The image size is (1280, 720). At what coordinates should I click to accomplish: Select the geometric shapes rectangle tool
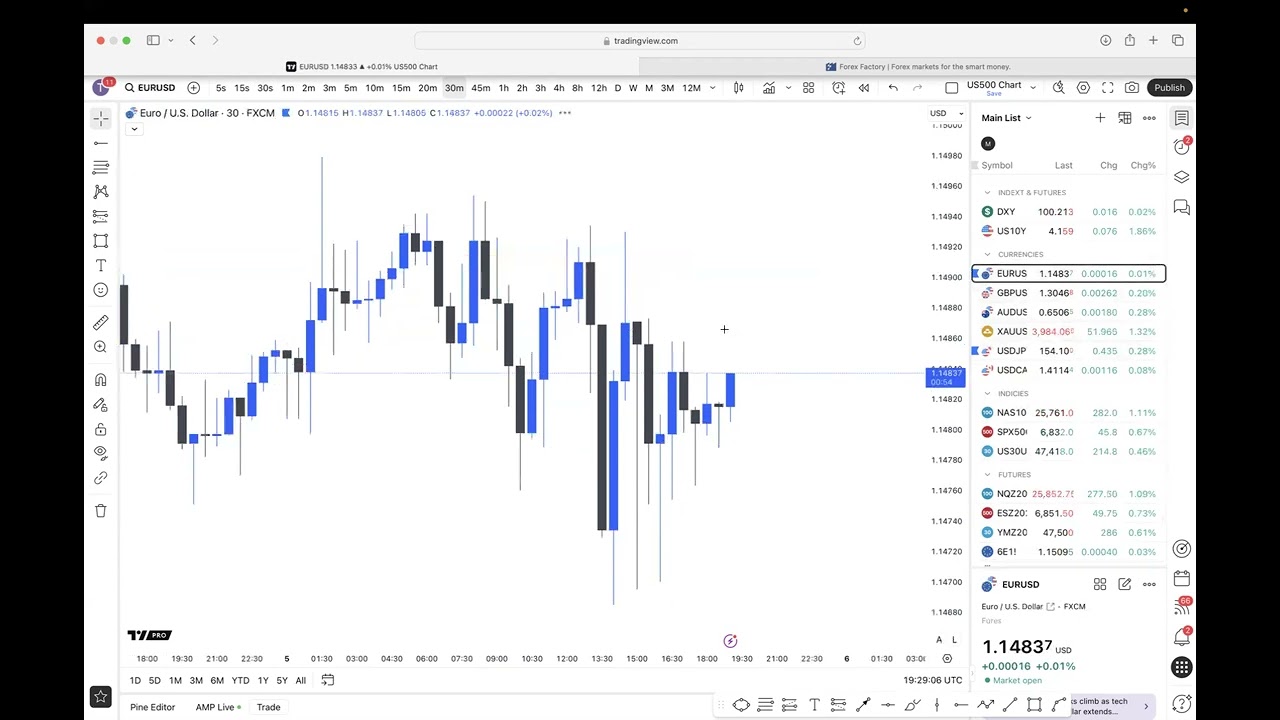(101, 241)
